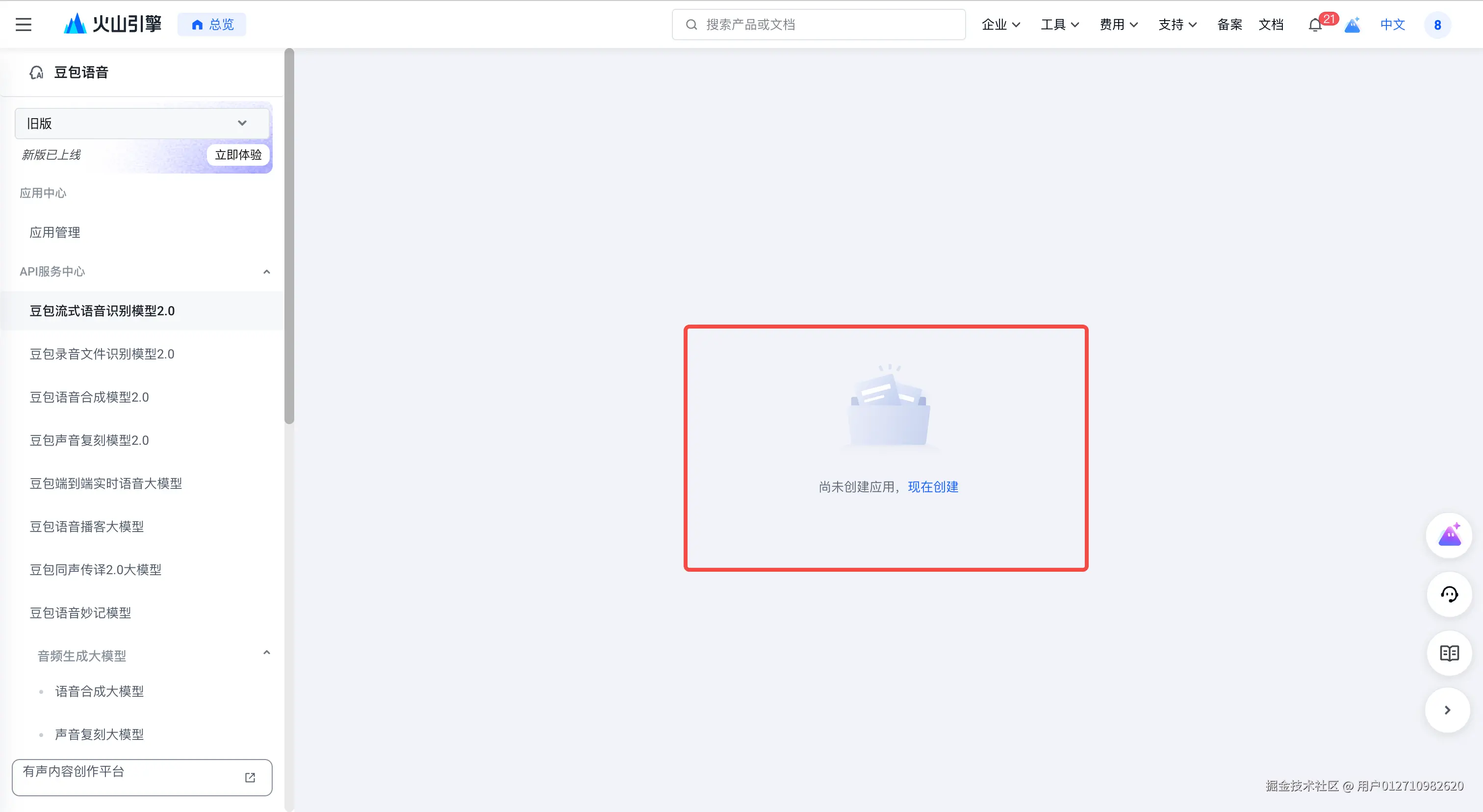
Task: Click the 立即体验 button
Action: [x=238, y=155]
